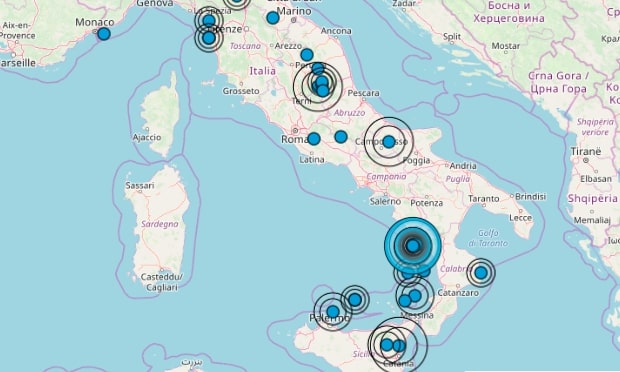Click the Marseille label
Image resolution: width=620 pixels, height=372 pixels.
[x=18, y=63]
